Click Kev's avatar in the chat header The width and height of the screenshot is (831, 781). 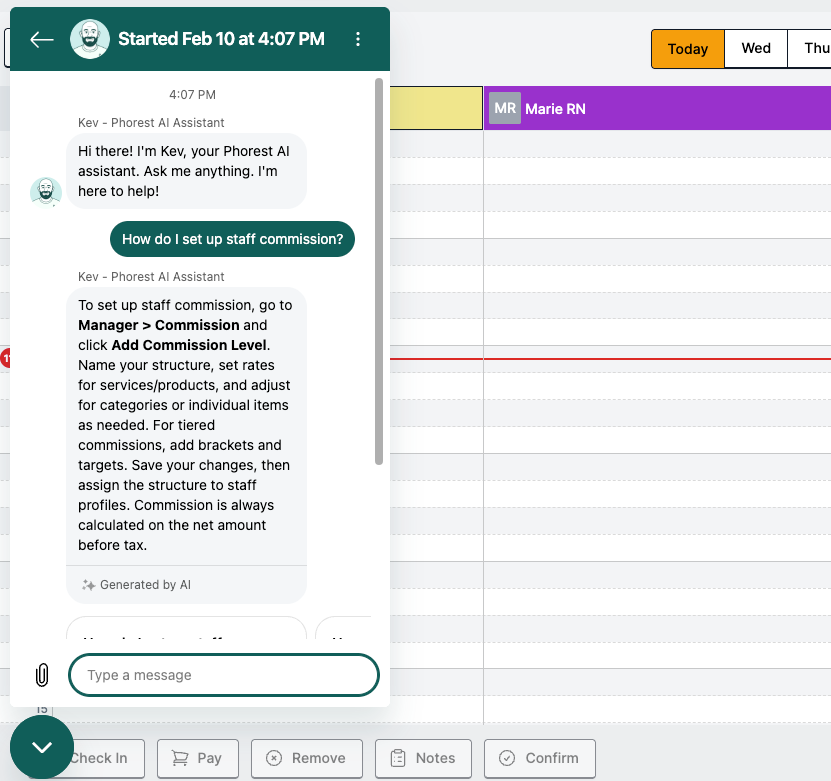tap(90, 39)
